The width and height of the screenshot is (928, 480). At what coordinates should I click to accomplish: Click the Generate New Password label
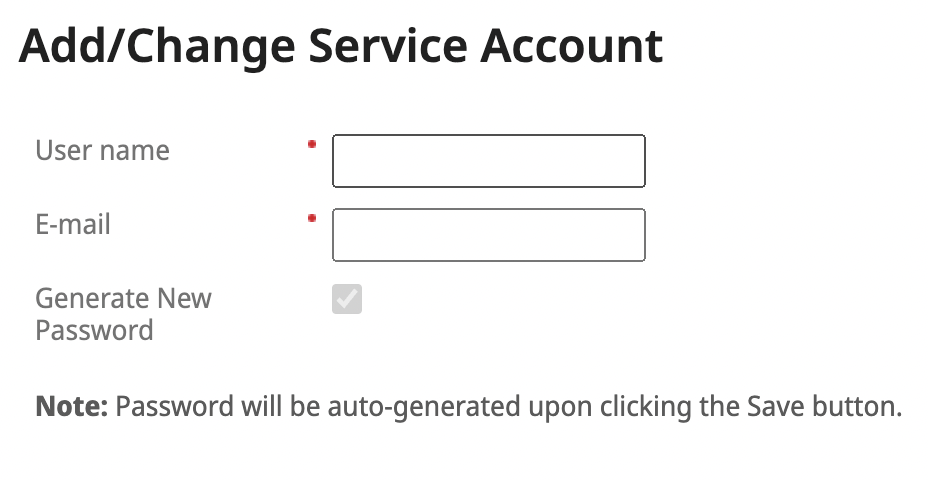coord(123,314)
